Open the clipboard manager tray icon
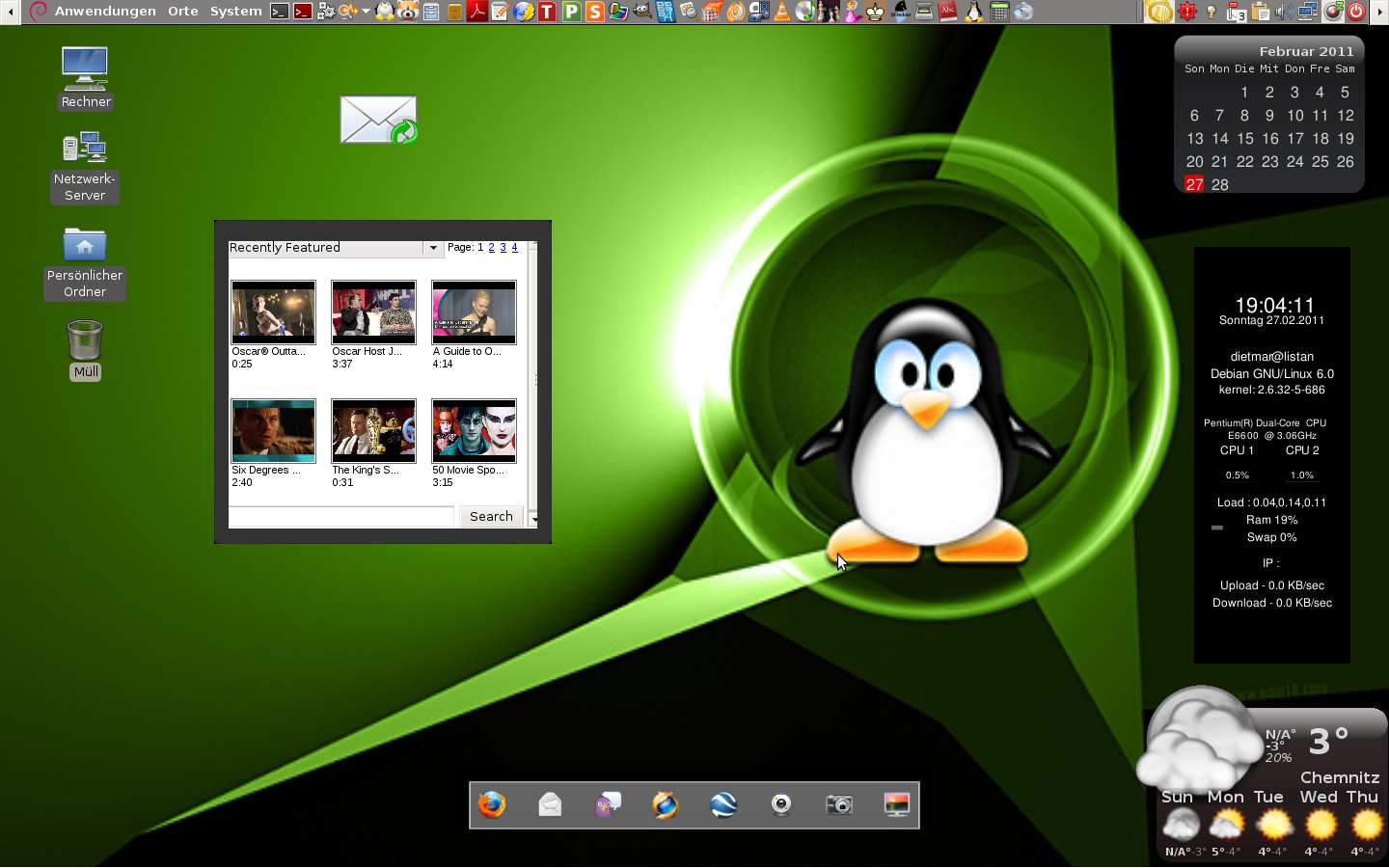Viewport: 1389px width, 868px height. (x=1261, y=12)
